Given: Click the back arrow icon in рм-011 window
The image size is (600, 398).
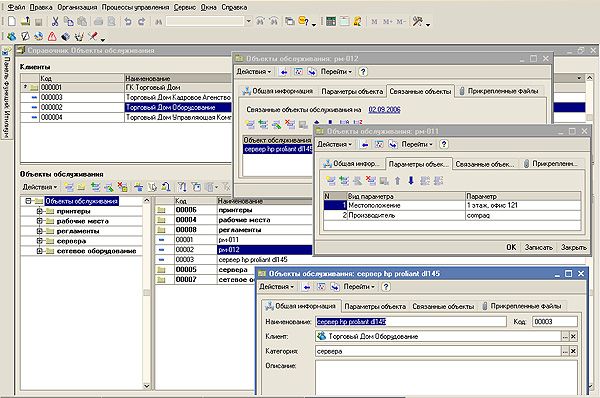Looking at the screenshot, I should [x=365, y=145].
